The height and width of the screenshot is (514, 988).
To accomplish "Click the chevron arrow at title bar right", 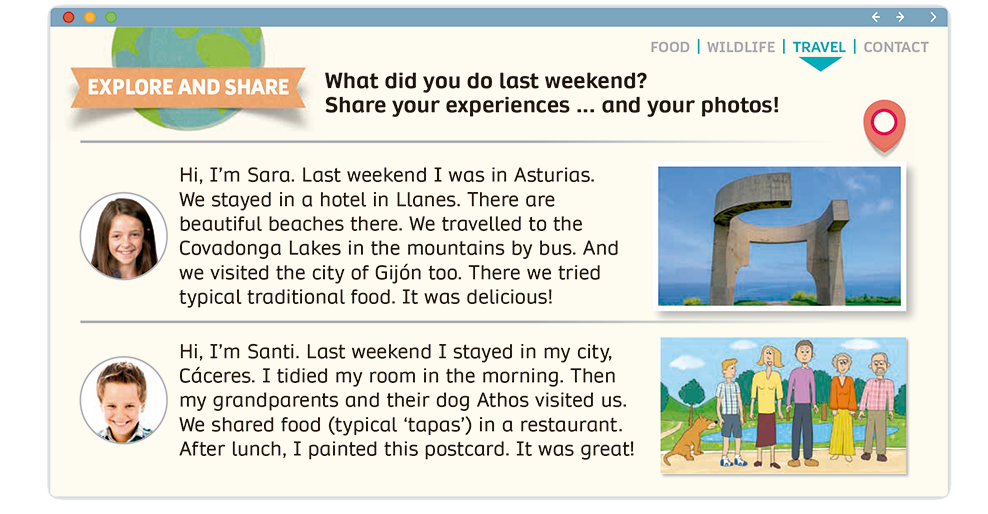I will tap(933, 17).
